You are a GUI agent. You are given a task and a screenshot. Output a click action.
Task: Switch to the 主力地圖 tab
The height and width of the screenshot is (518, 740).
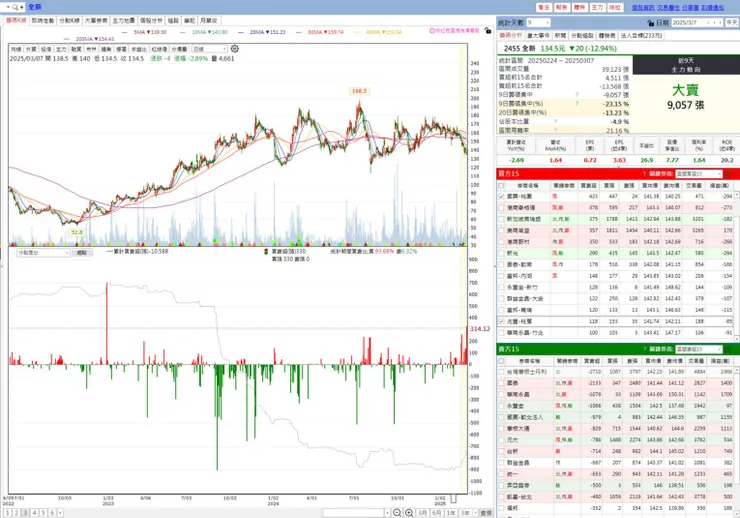click(124, 21)
